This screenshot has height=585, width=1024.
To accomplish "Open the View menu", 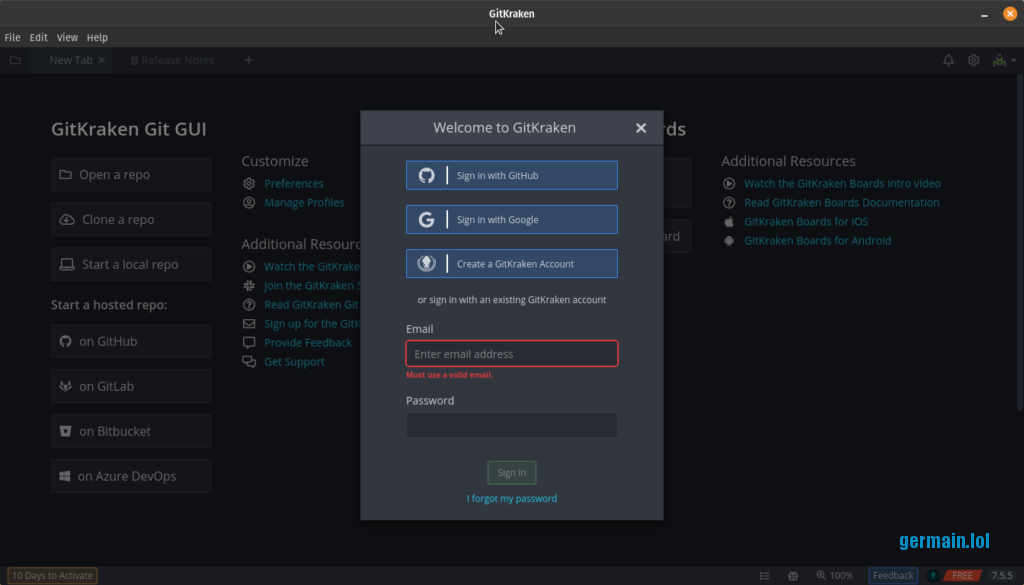I will point(67,37).
